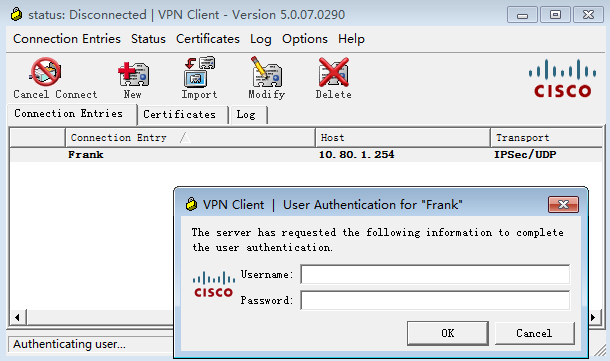Open the Certificates menu

coord(208,39)
